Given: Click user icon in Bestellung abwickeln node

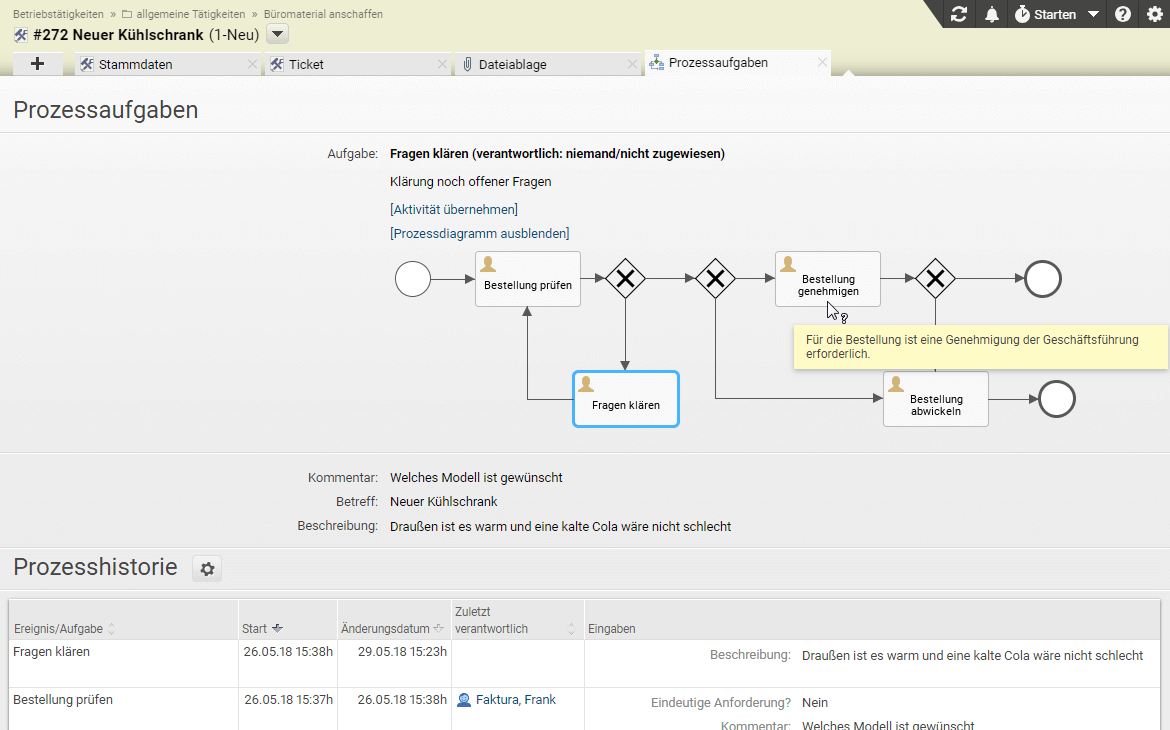Looking at the screenshot, I should coord(896,384).
